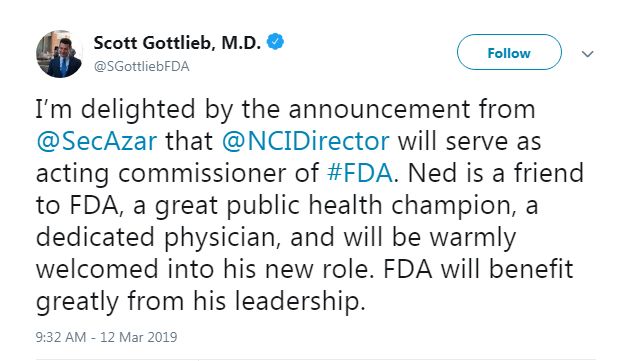
Task: Click the Scott Gottlieb, M.D. display name
Action: (177, 43)
